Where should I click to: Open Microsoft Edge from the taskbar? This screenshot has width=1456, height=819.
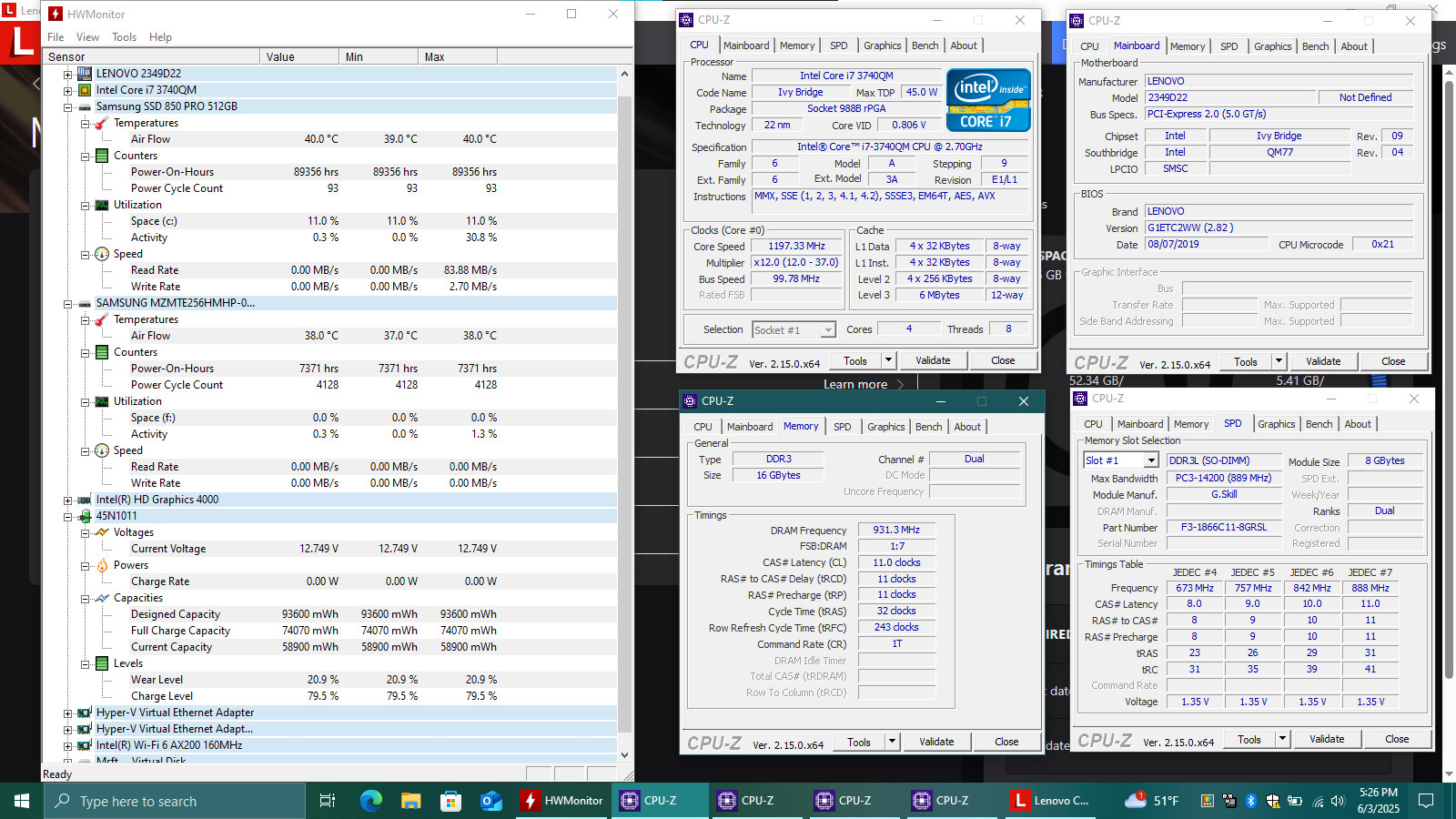coord(370,801)
